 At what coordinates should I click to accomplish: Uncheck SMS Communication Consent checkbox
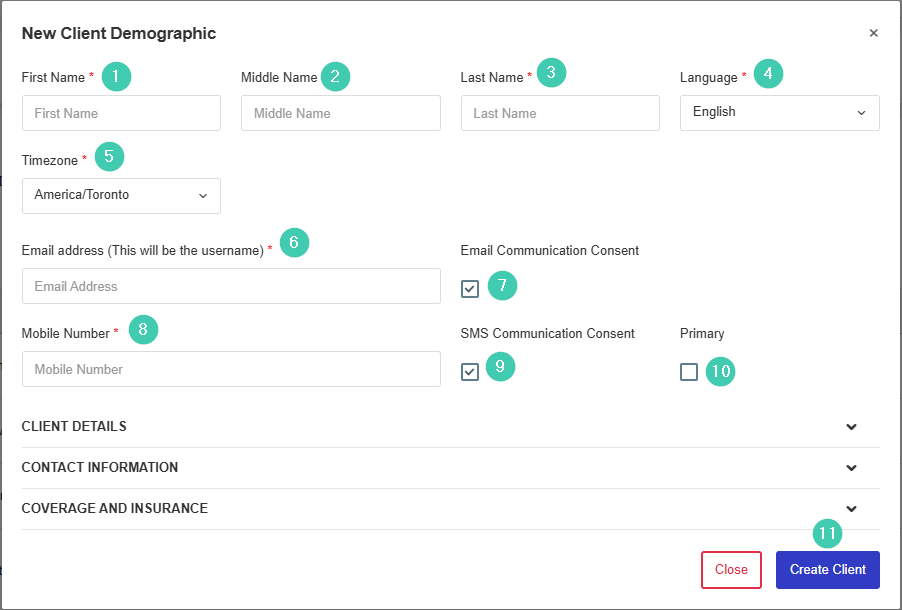point(469,372)
